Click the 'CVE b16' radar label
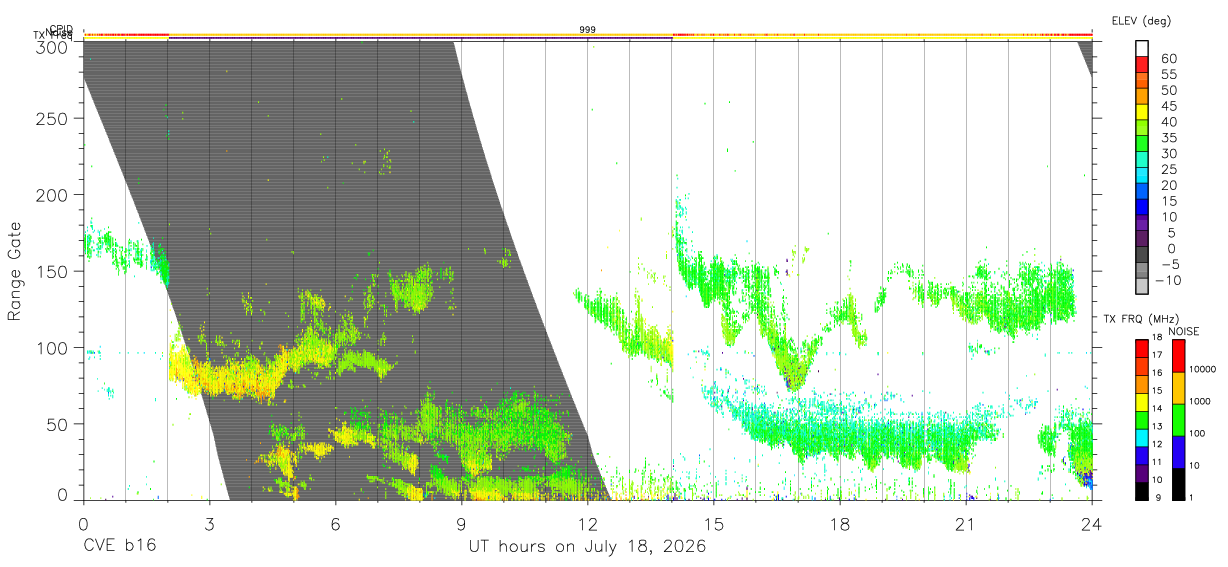1228x567 pixels. coord(119,547)
